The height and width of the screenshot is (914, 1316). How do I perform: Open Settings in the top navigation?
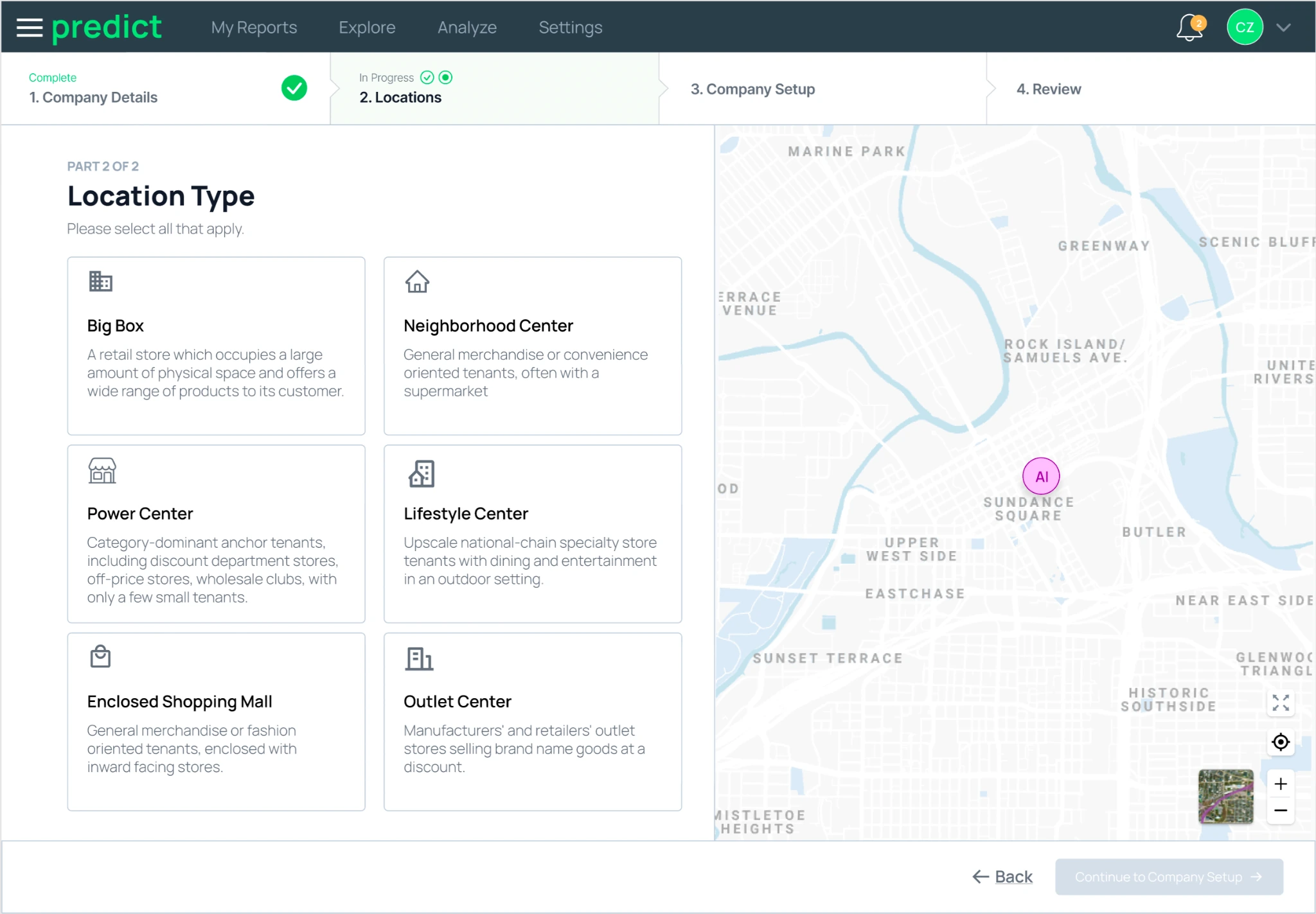coord(571,28)
